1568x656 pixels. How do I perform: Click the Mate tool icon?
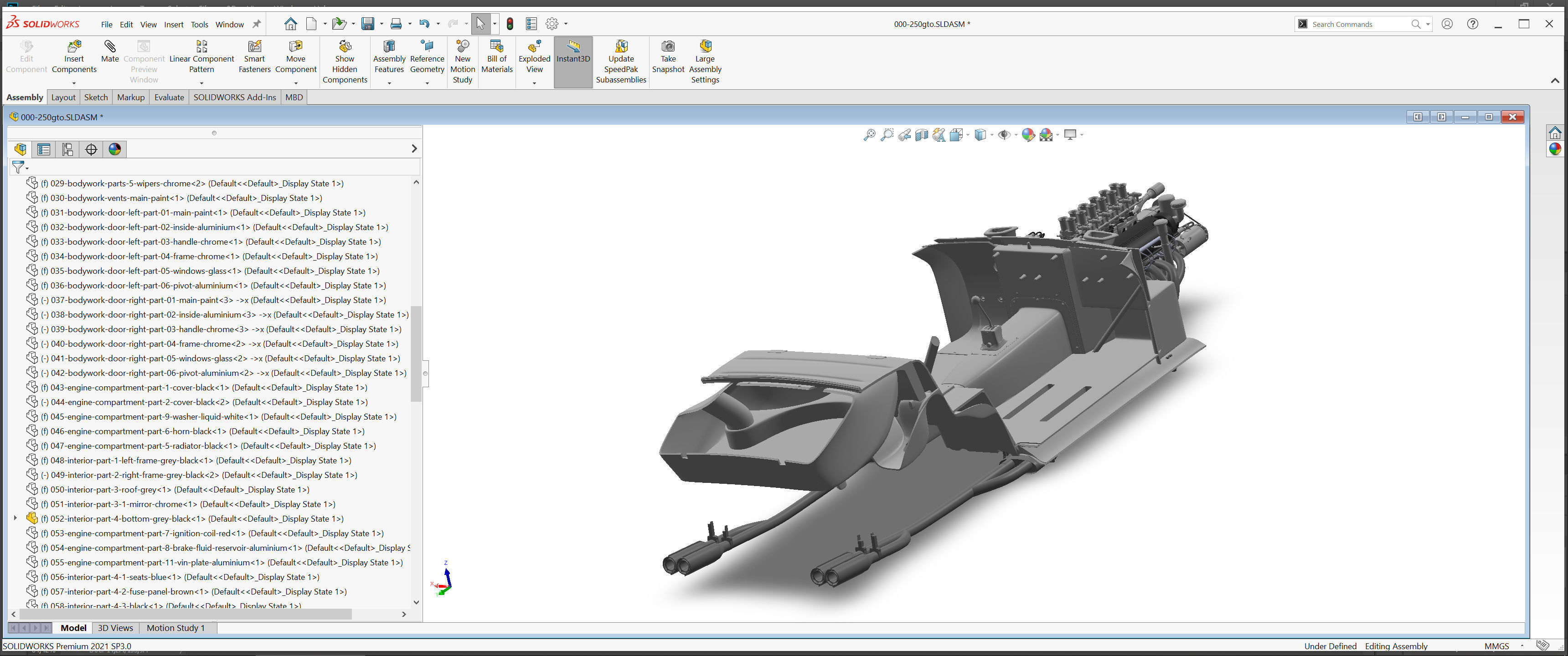(109, 47)
